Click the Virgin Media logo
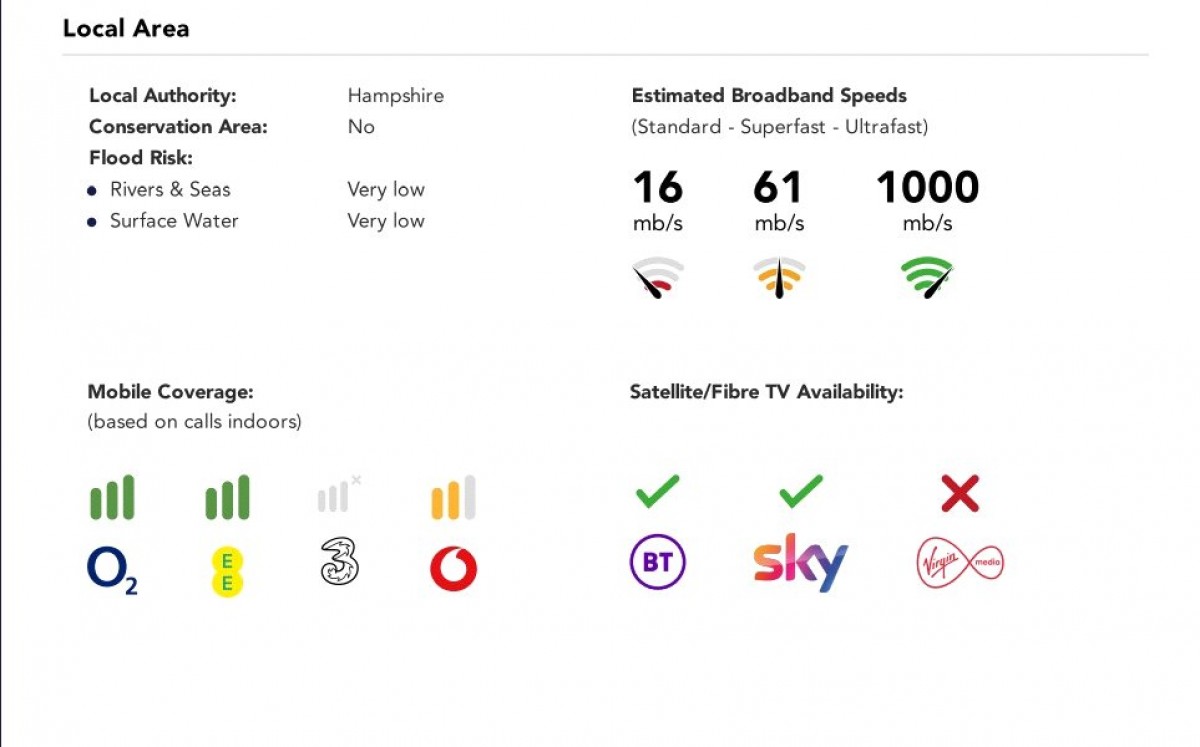The height and width of the screenshot is (747, 1200). pos(960,563)
